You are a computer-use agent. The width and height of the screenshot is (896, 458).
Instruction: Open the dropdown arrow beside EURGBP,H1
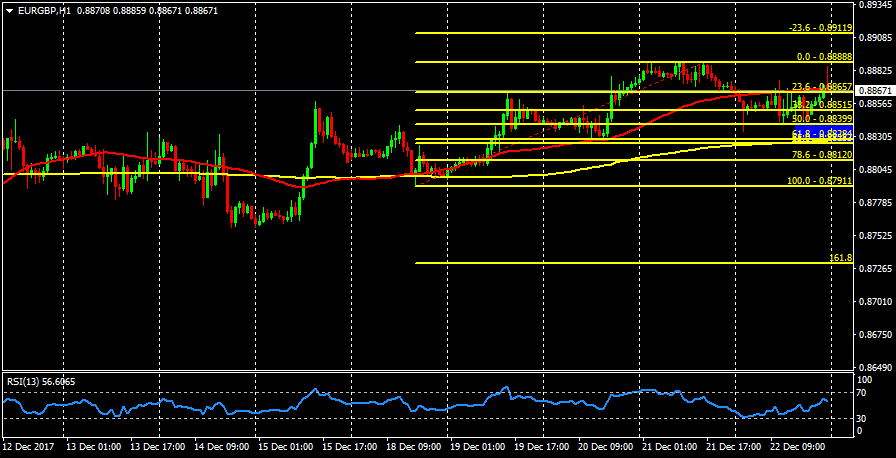click(x=9, y=10)
